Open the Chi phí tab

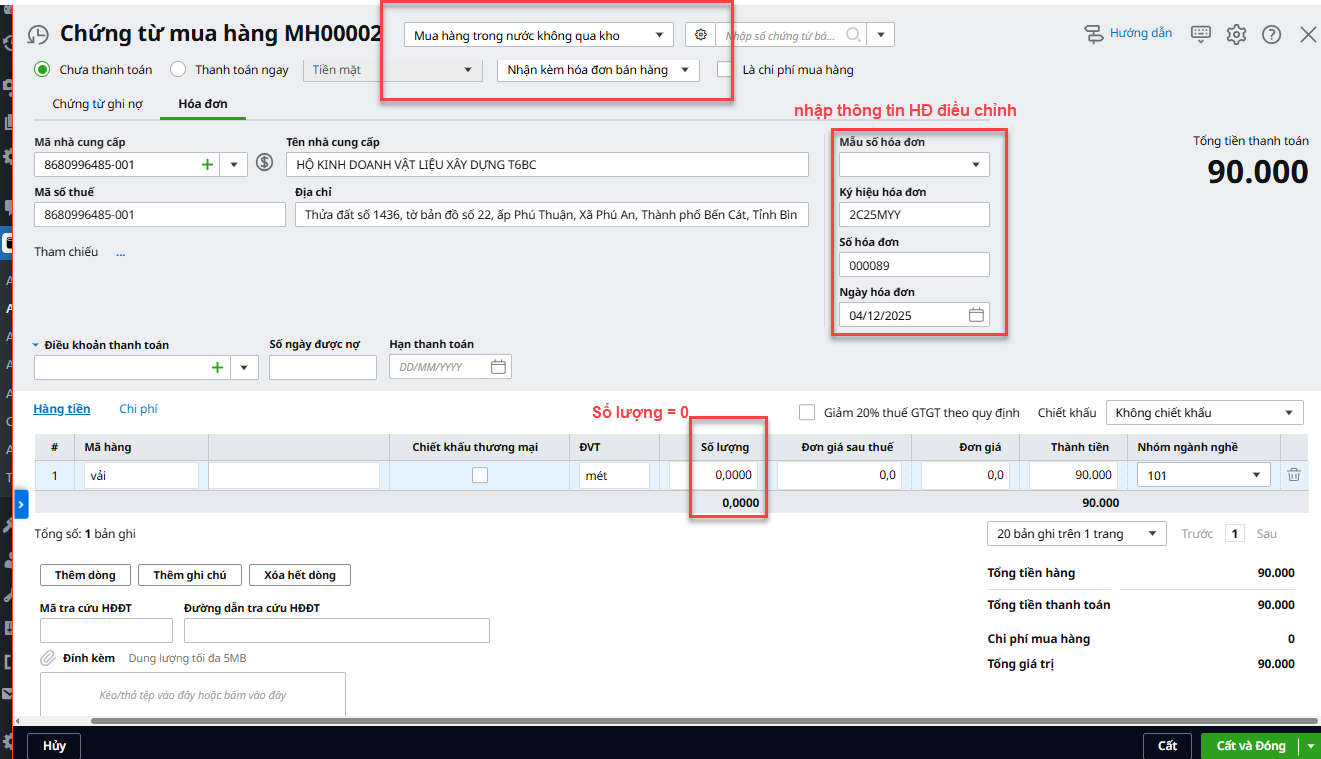[x=138, y=409]
